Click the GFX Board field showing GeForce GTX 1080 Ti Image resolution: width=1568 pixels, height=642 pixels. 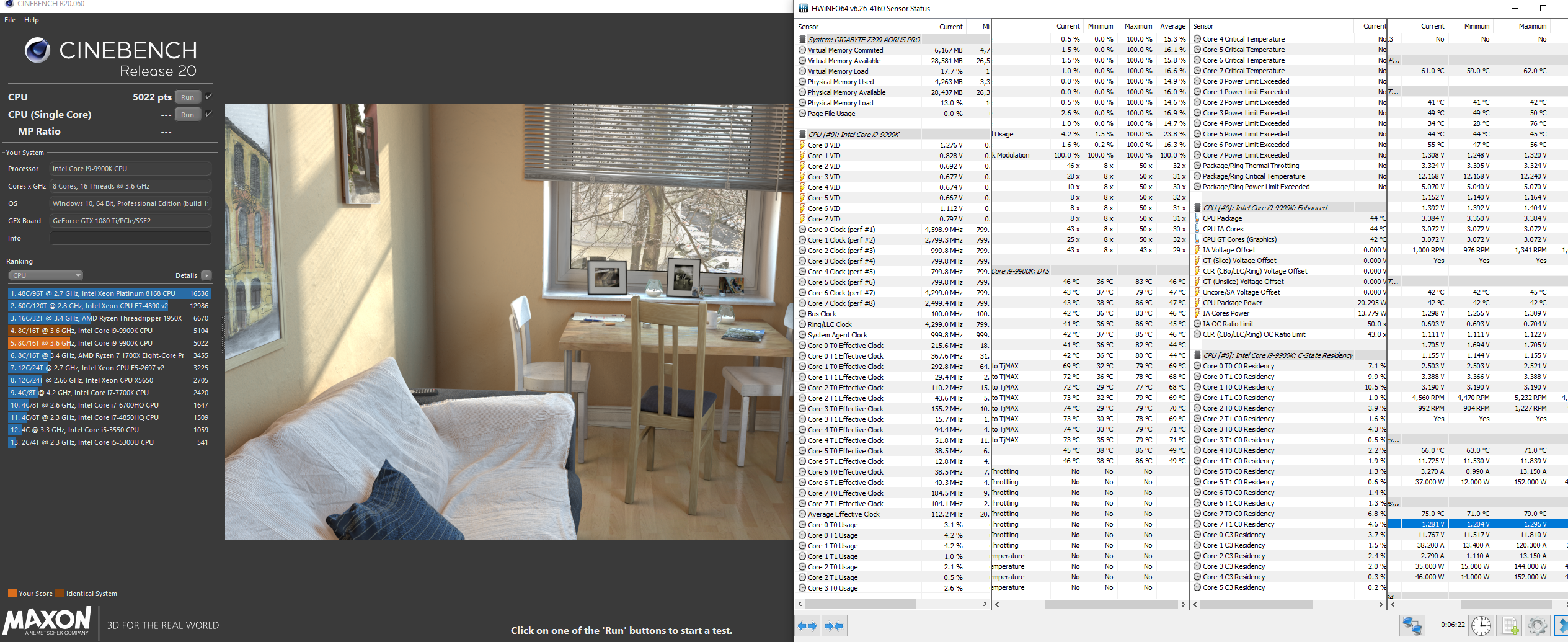tap(130, 221)
